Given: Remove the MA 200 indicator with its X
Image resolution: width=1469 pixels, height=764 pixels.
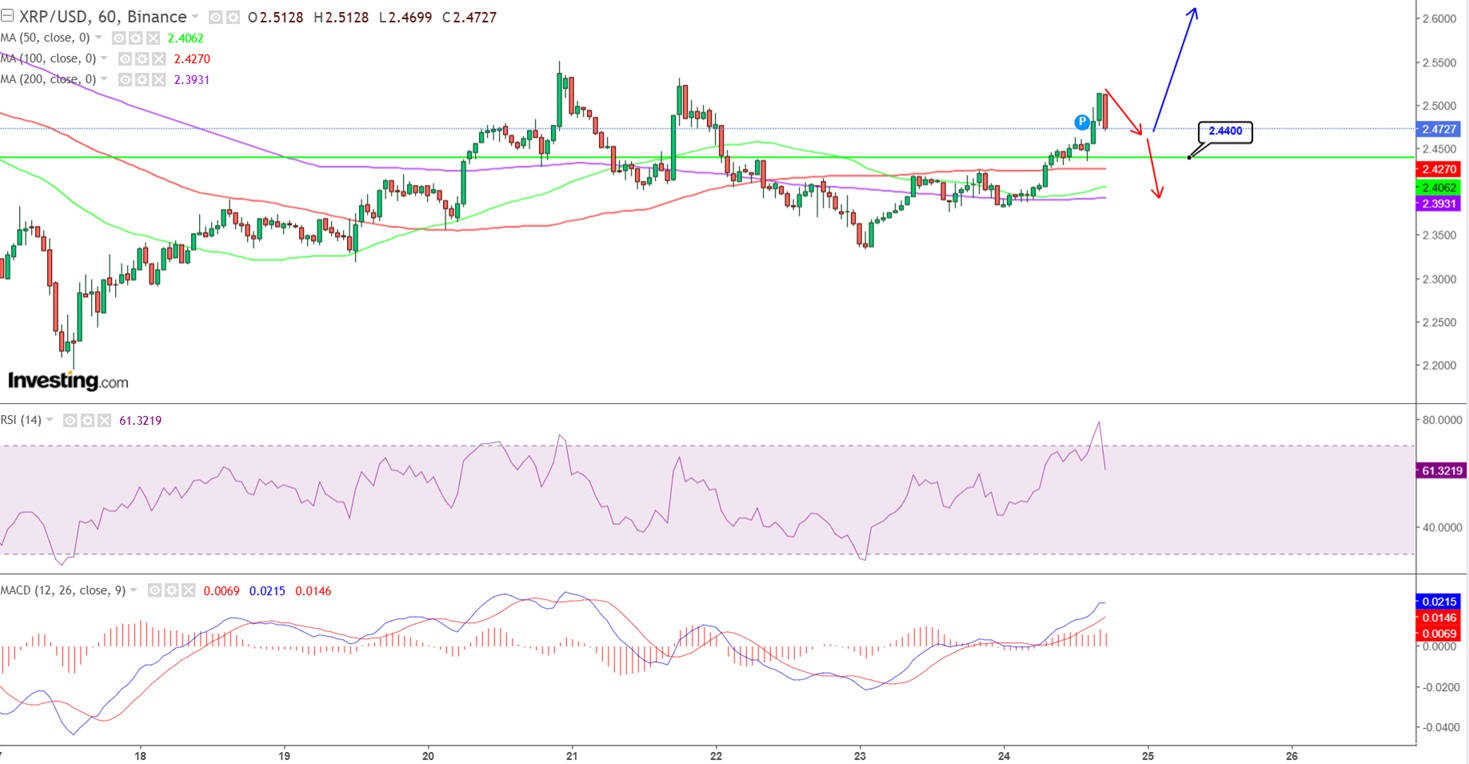Looking at the screenshot, I should 160,79.
